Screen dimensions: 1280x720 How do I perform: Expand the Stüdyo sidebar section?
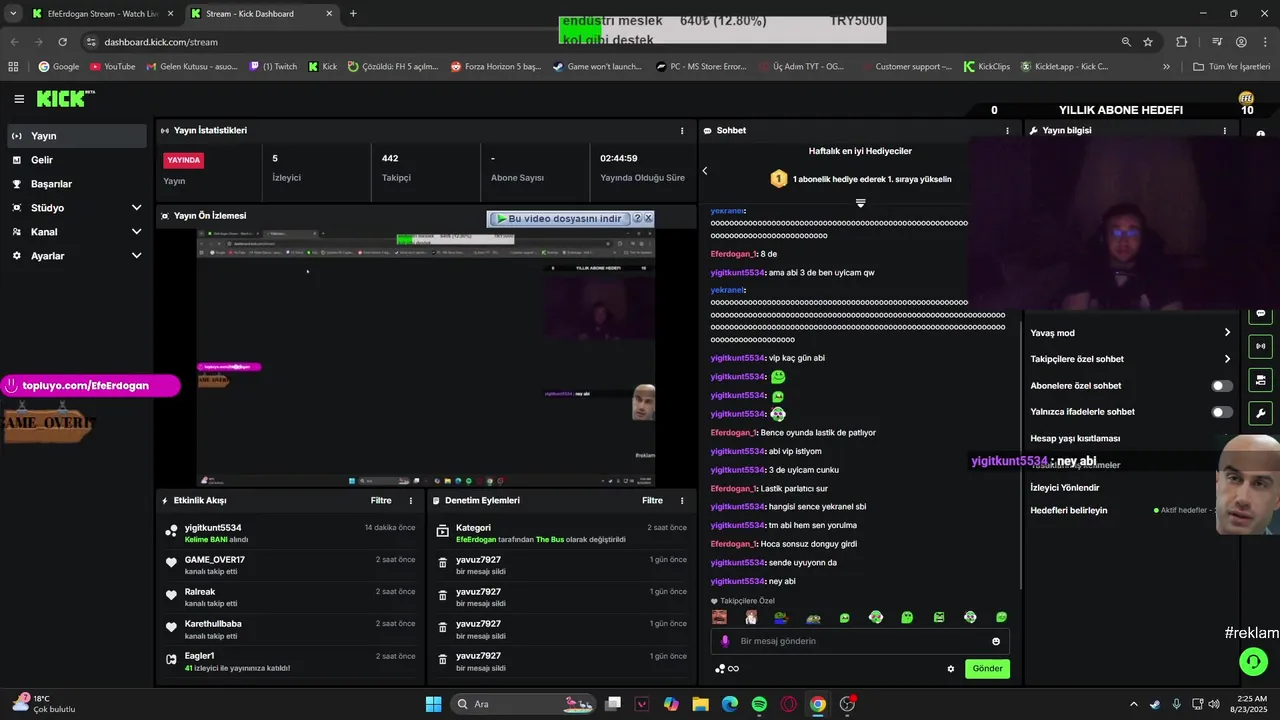(x=78, y=208)
